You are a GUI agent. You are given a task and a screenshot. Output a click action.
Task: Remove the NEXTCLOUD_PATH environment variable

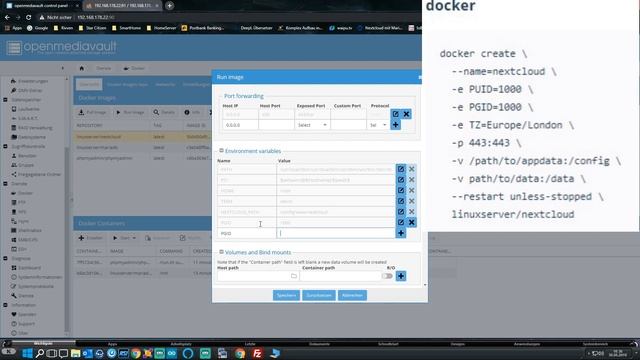411,212
